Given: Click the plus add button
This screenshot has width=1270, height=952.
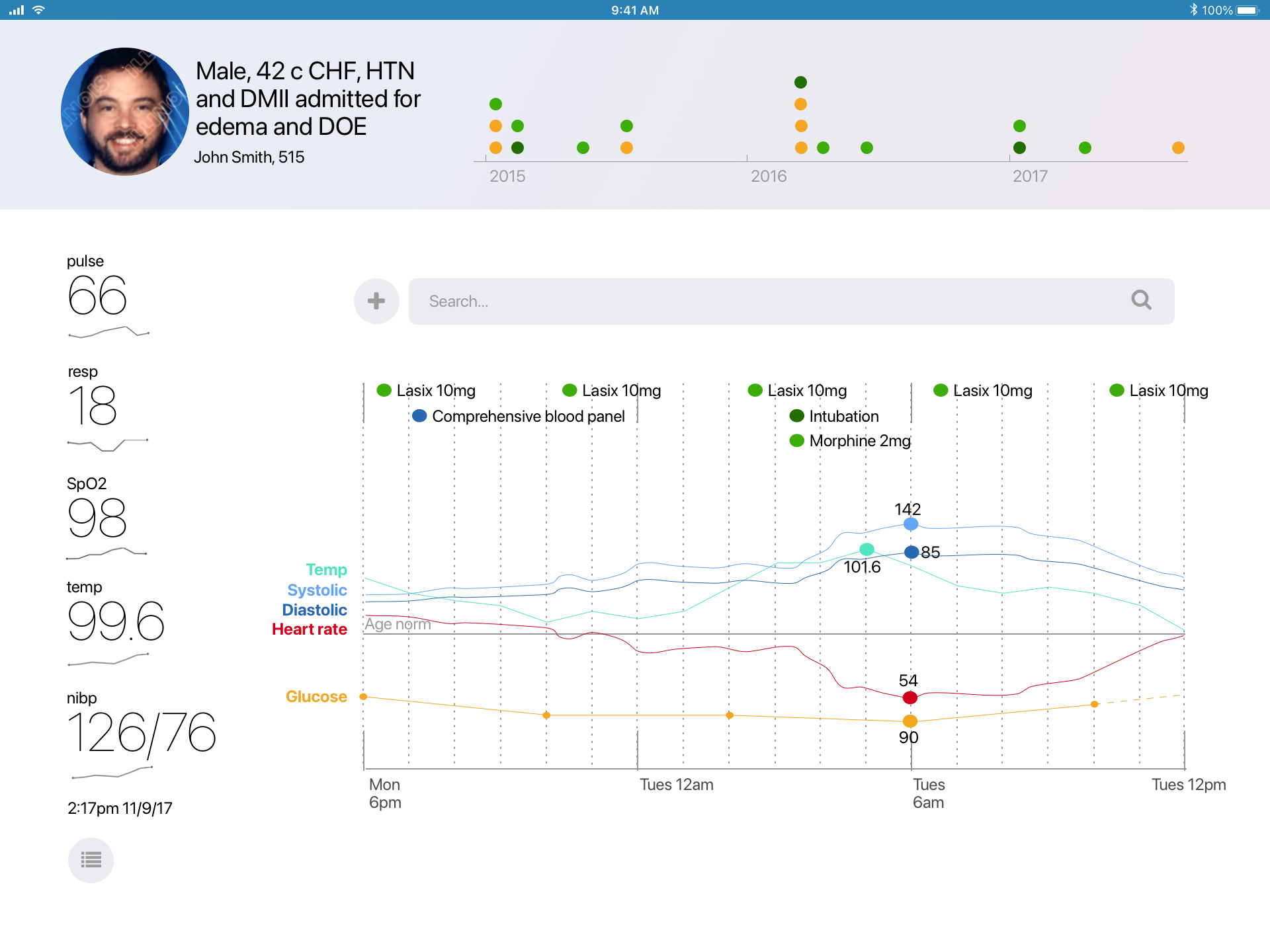Looking at the screenshot, I should coord(376,301).
